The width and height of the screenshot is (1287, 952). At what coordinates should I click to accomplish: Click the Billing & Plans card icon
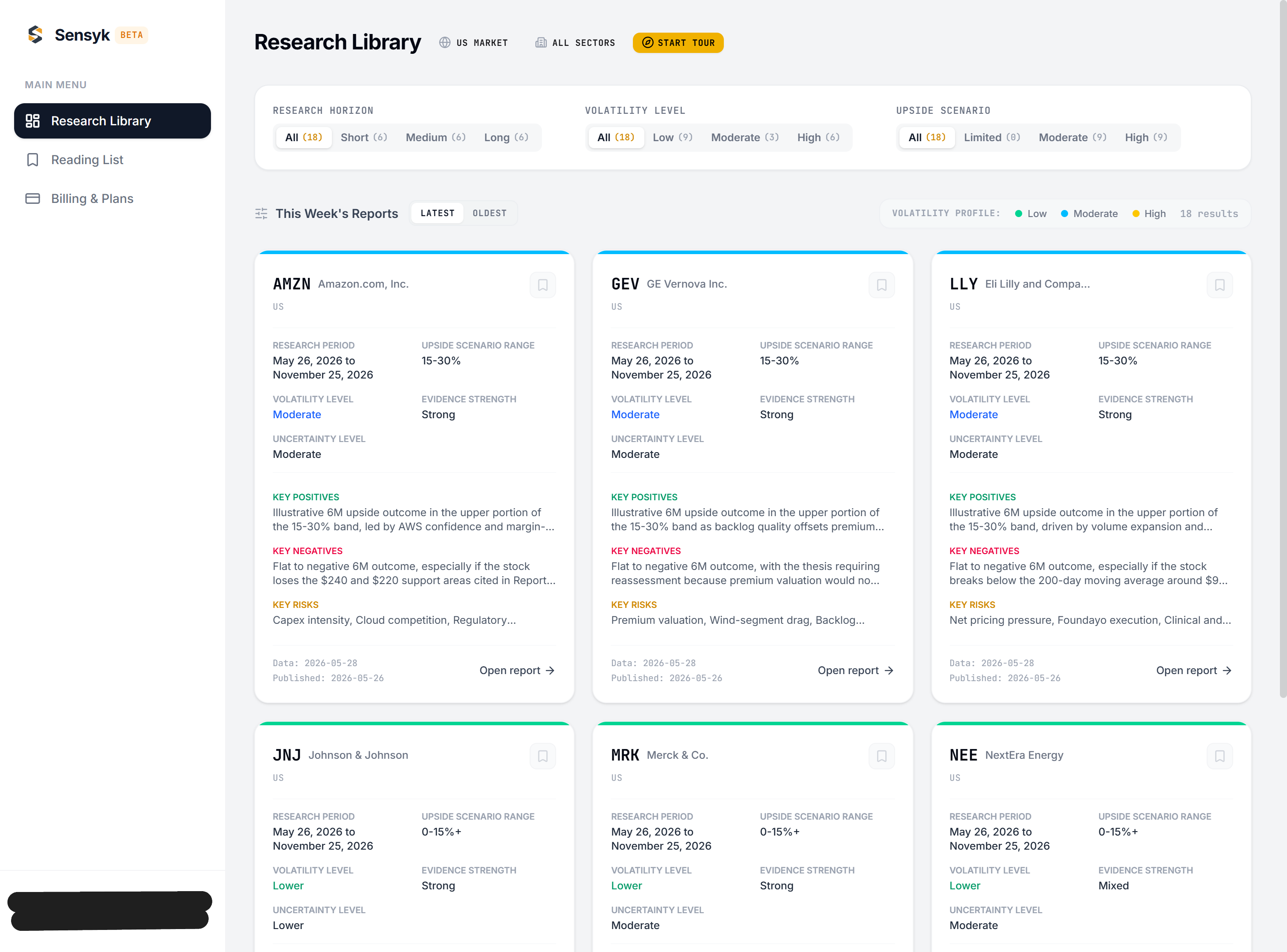tap(33, 198)
